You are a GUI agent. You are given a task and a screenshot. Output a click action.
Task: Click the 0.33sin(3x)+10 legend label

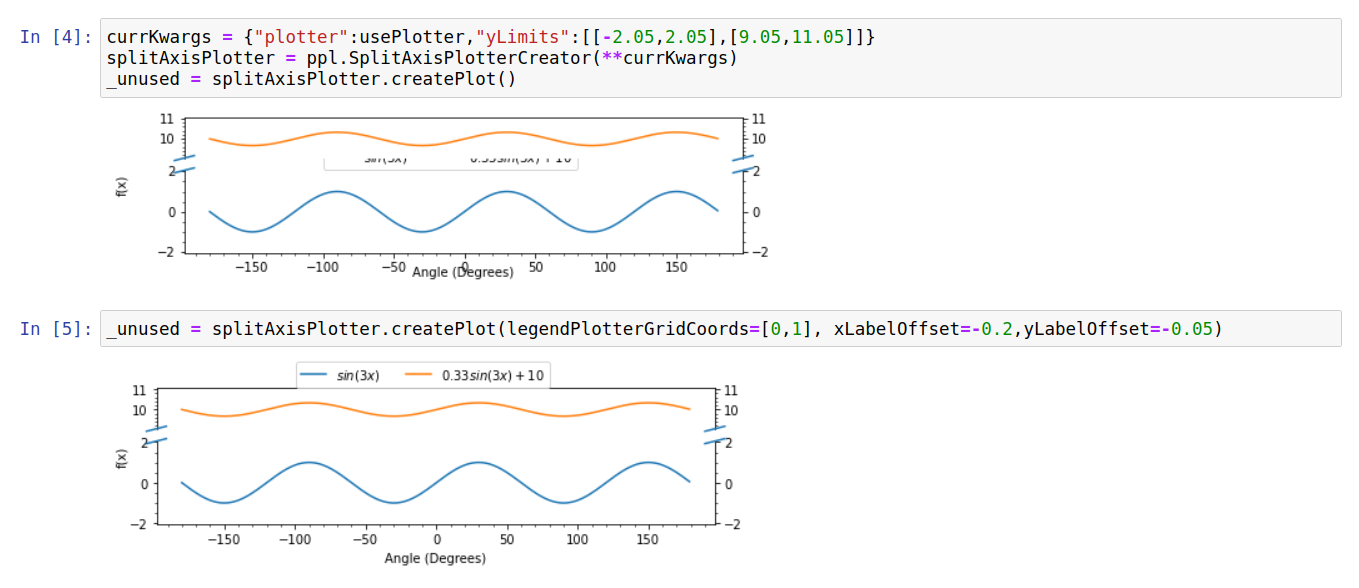492,376
